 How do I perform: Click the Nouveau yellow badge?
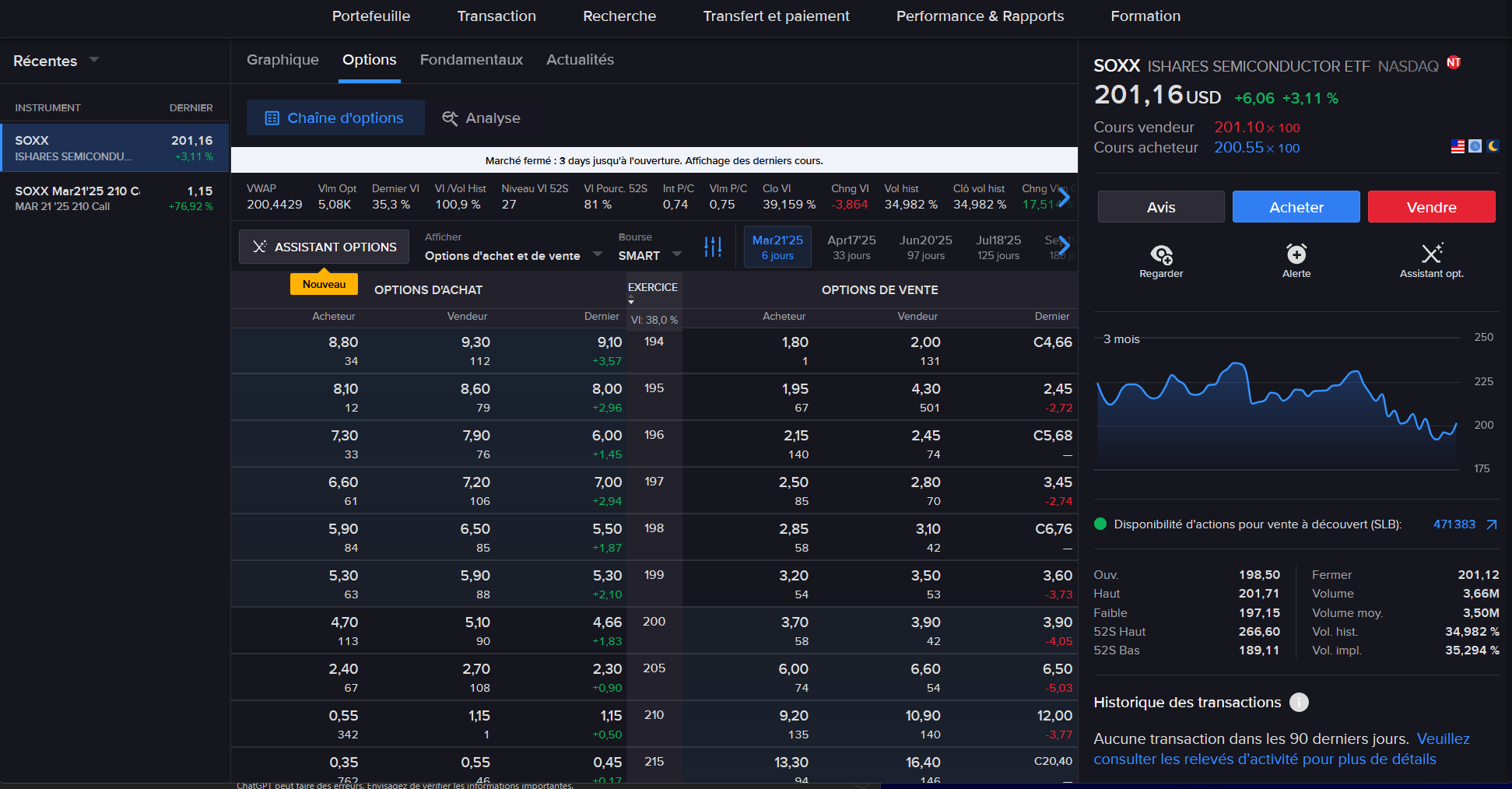pyautogui.click(x=324, y=284)
